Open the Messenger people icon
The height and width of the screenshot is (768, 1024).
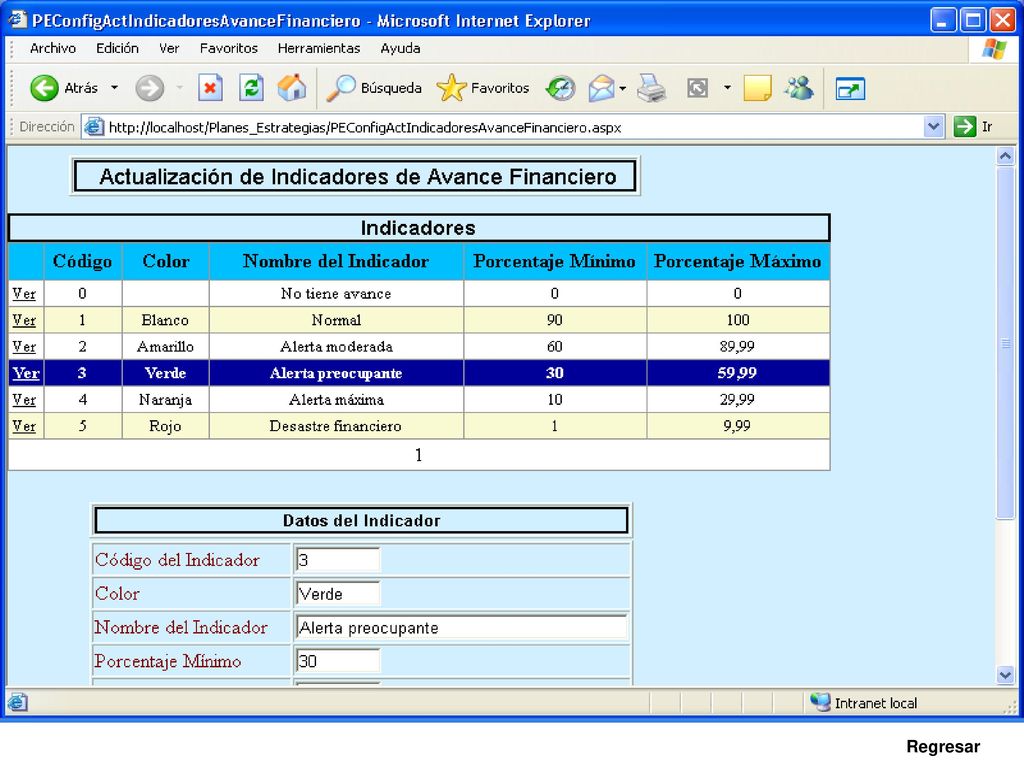tap(799, 88)
